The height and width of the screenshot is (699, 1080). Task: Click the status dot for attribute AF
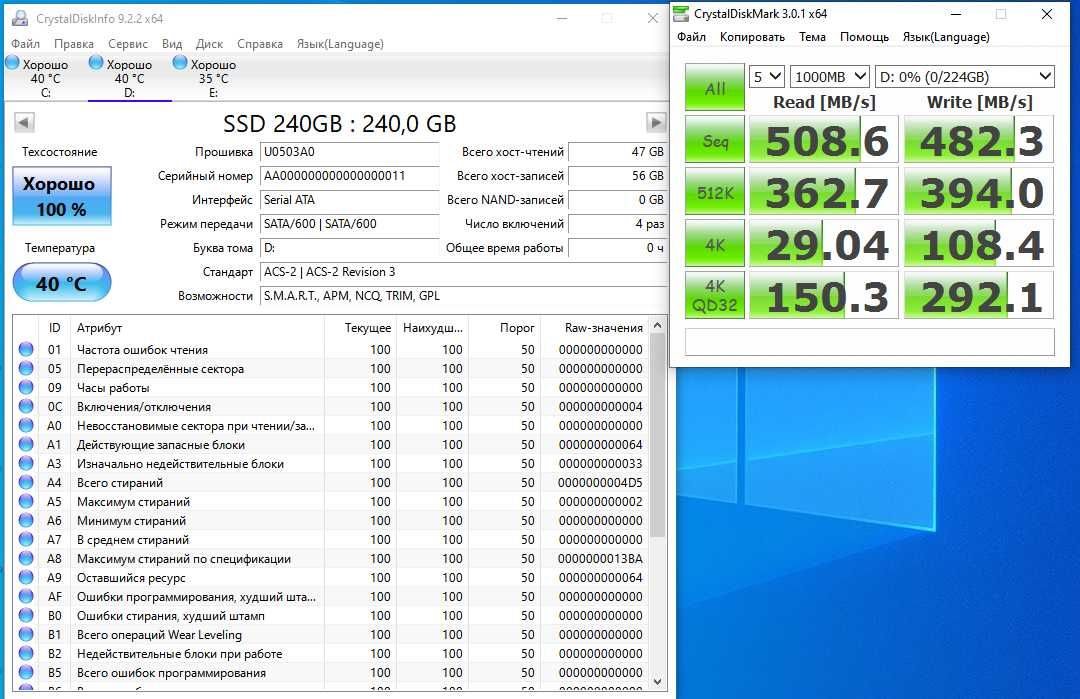[26, 596]
